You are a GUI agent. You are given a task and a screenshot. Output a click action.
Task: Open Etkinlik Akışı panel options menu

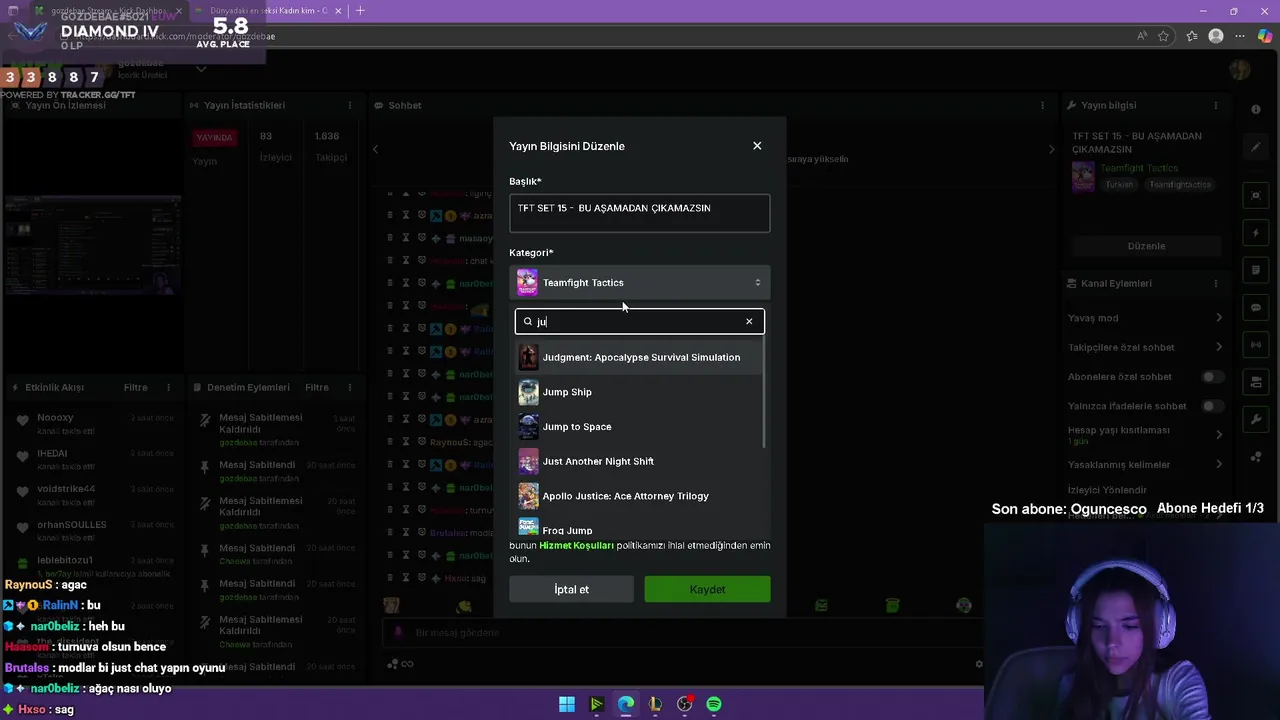(169, 387)
